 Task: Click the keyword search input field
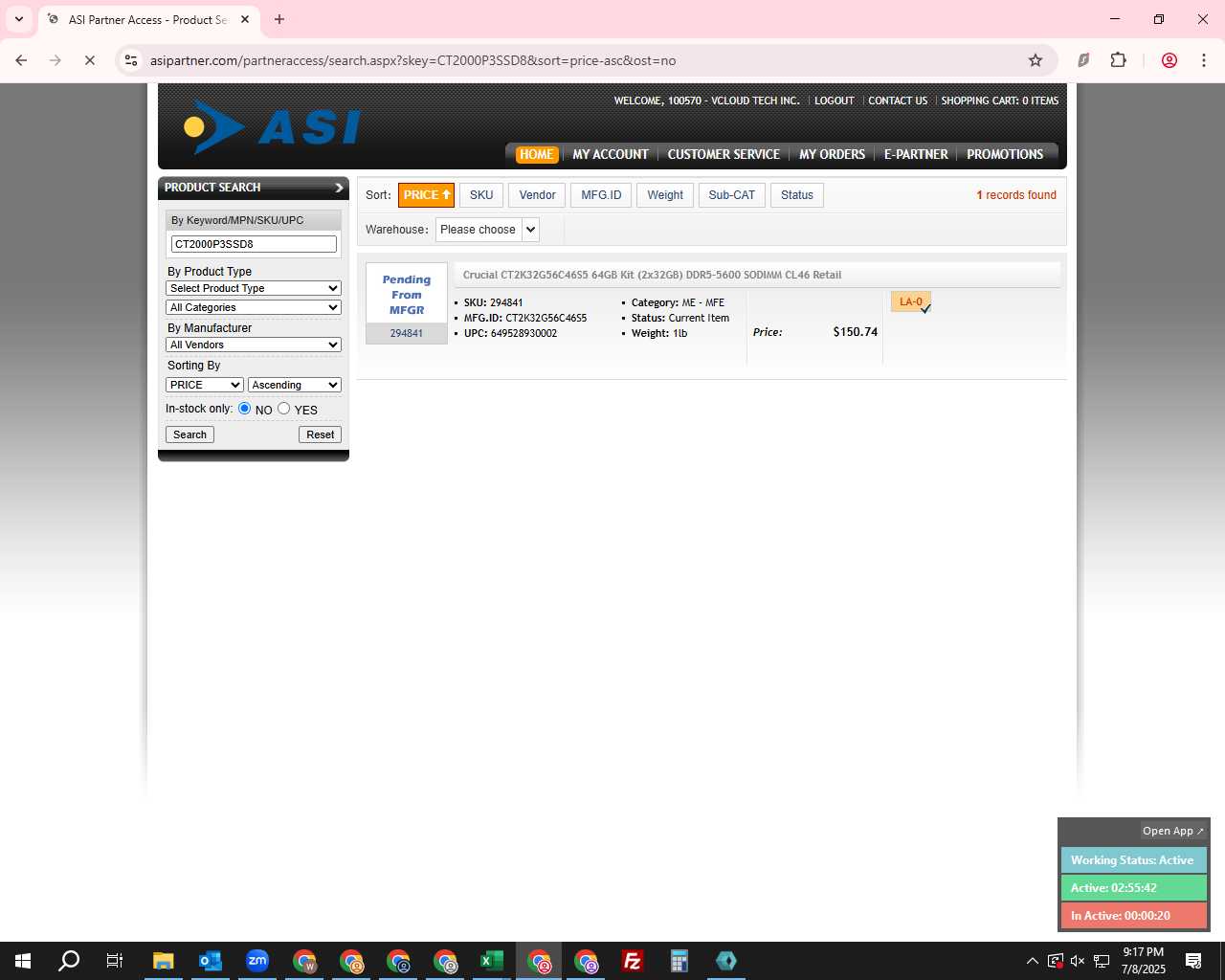[254, 244]
